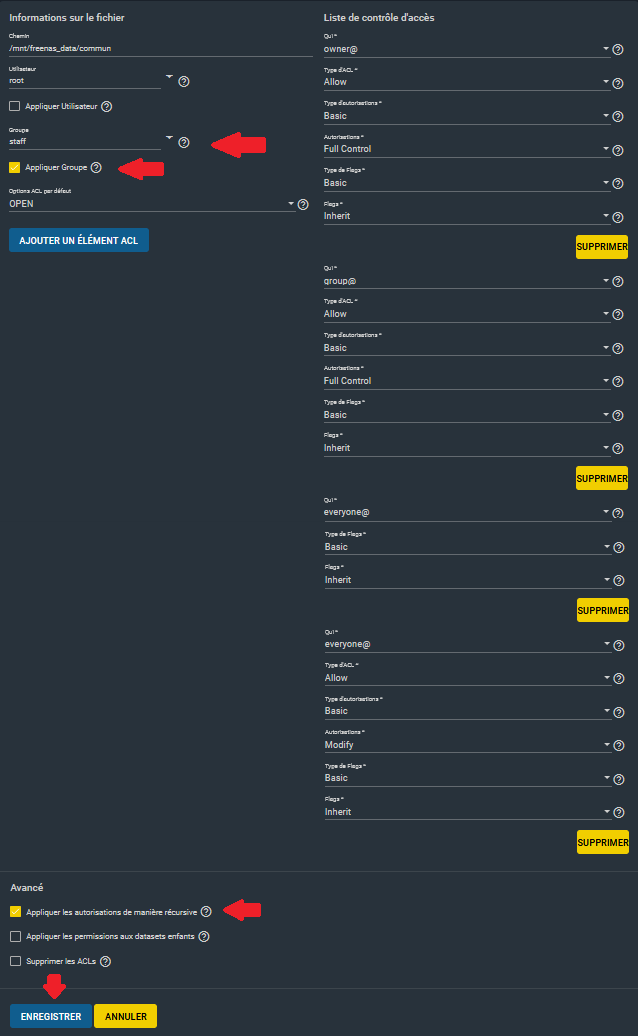The width and height of the screenshot is (638, 1036).
Task: Click help icon beside Groupe staff dropdown
Action: (184, 143)
